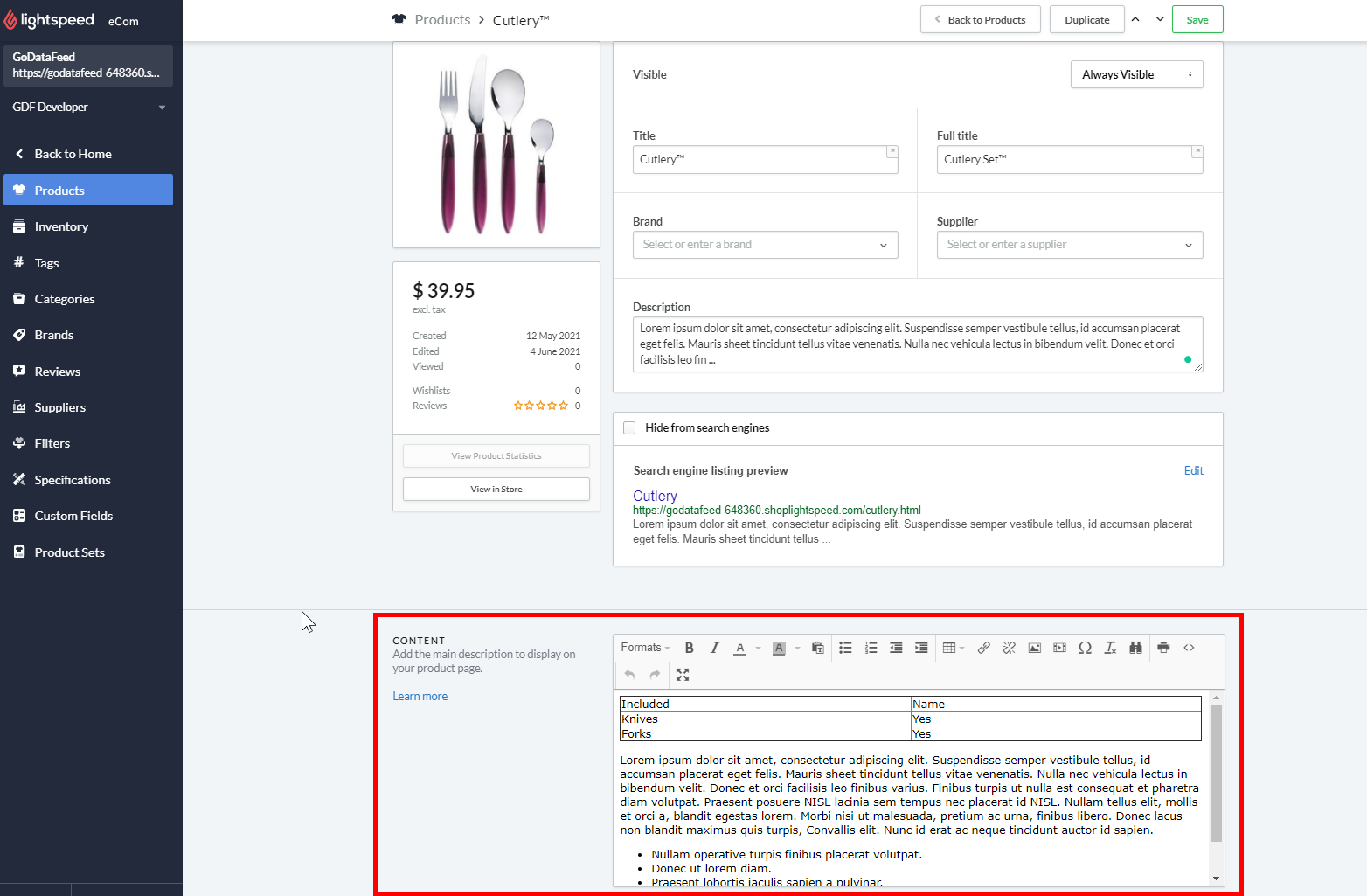Insert a numbered list
The width and height of the screenshot is (1367, 896).
click(871, 648)
